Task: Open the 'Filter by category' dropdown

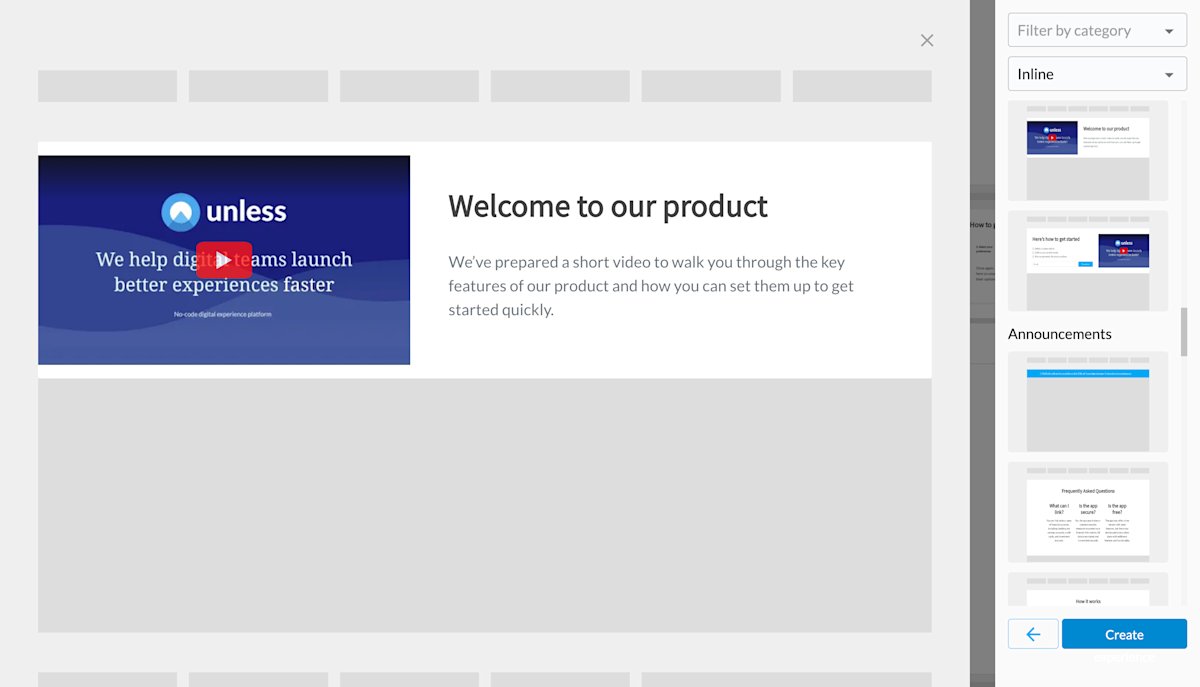Action: click(1097, 30)
